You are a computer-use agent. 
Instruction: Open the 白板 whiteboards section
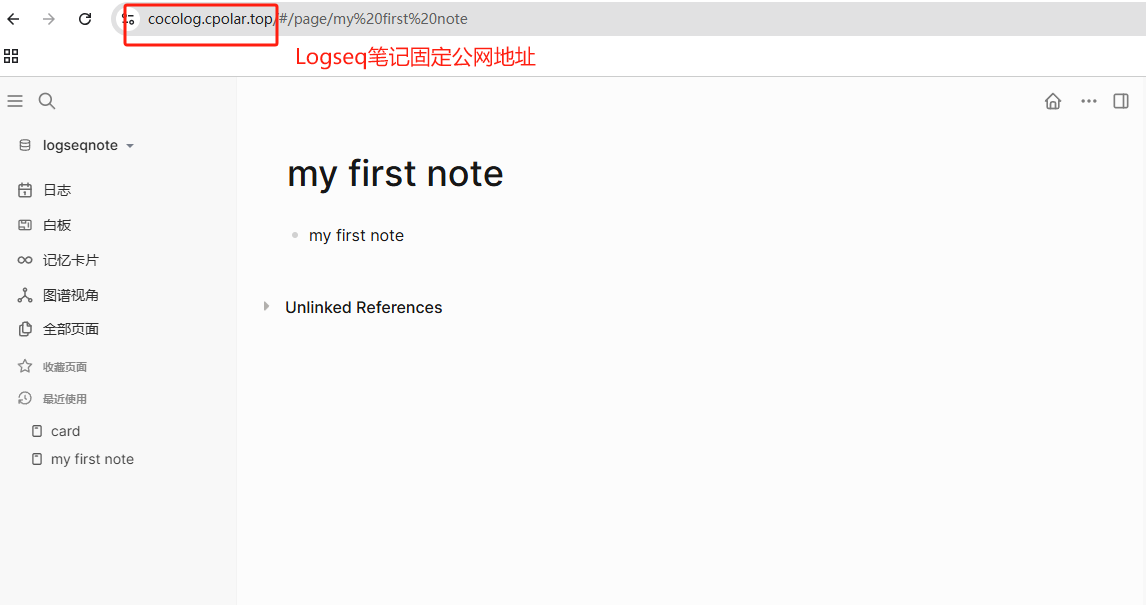tap(57, 224)
